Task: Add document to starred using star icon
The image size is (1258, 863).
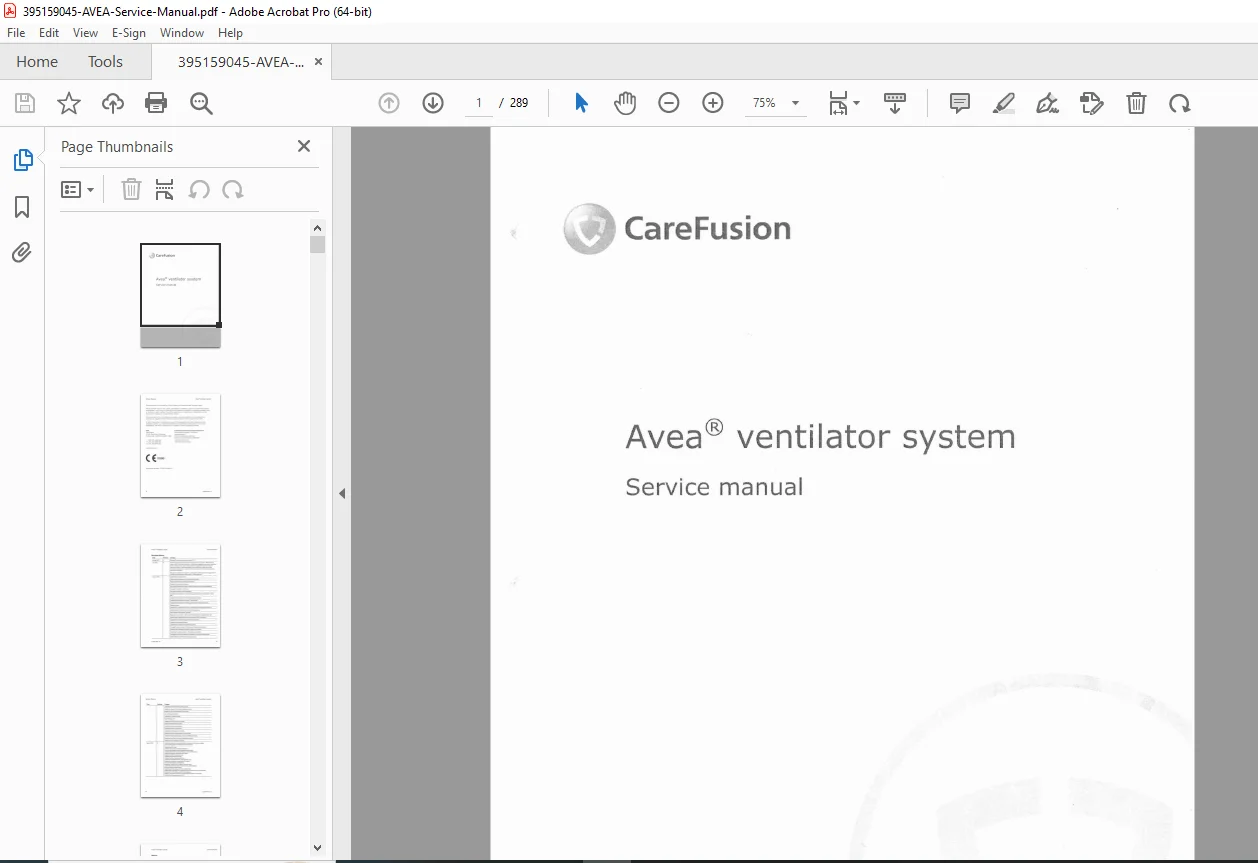Action: pos(69,103)
